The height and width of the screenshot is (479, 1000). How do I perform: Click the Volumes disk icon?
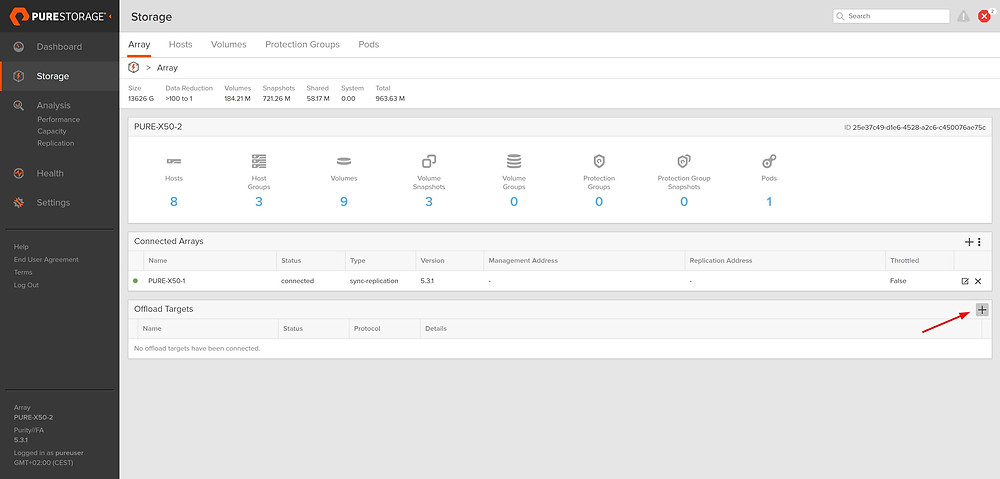[344, 161]
